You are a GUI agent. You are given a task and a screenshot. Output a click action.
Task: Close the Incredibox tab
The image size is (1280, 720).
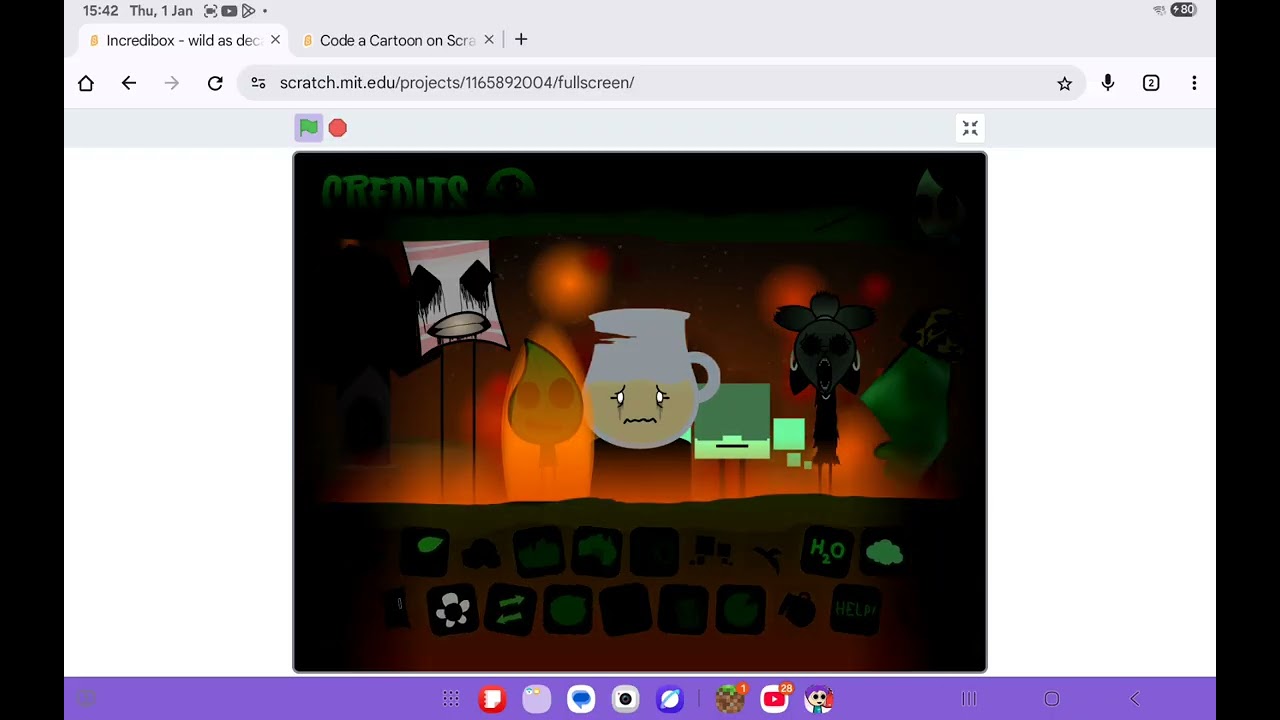[275, 40]
